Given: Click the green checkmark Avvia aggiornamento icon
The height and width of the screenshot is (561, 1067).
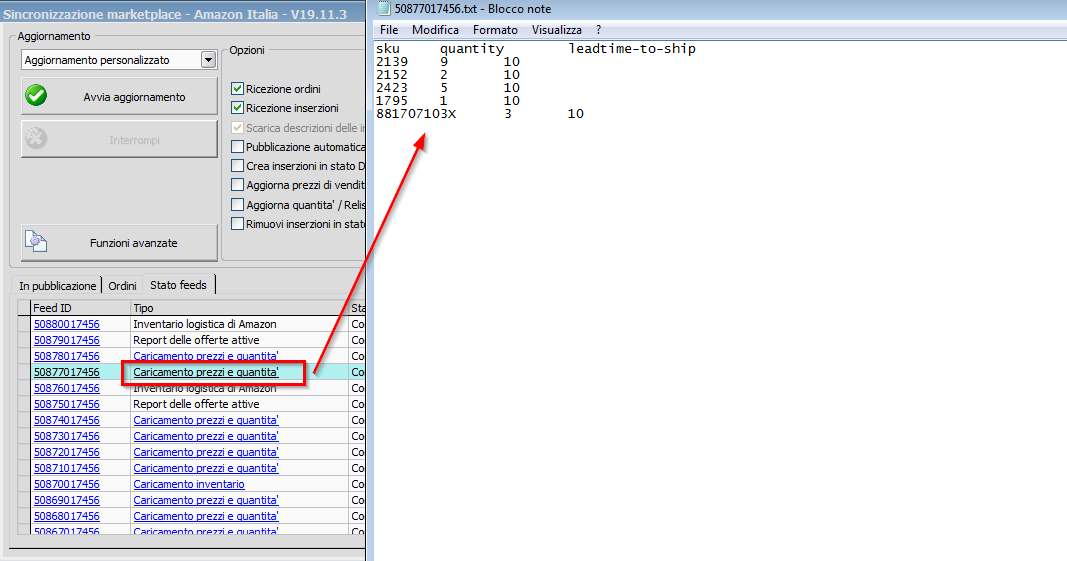Looking at the screenshot, I should (x=36, y=96).
